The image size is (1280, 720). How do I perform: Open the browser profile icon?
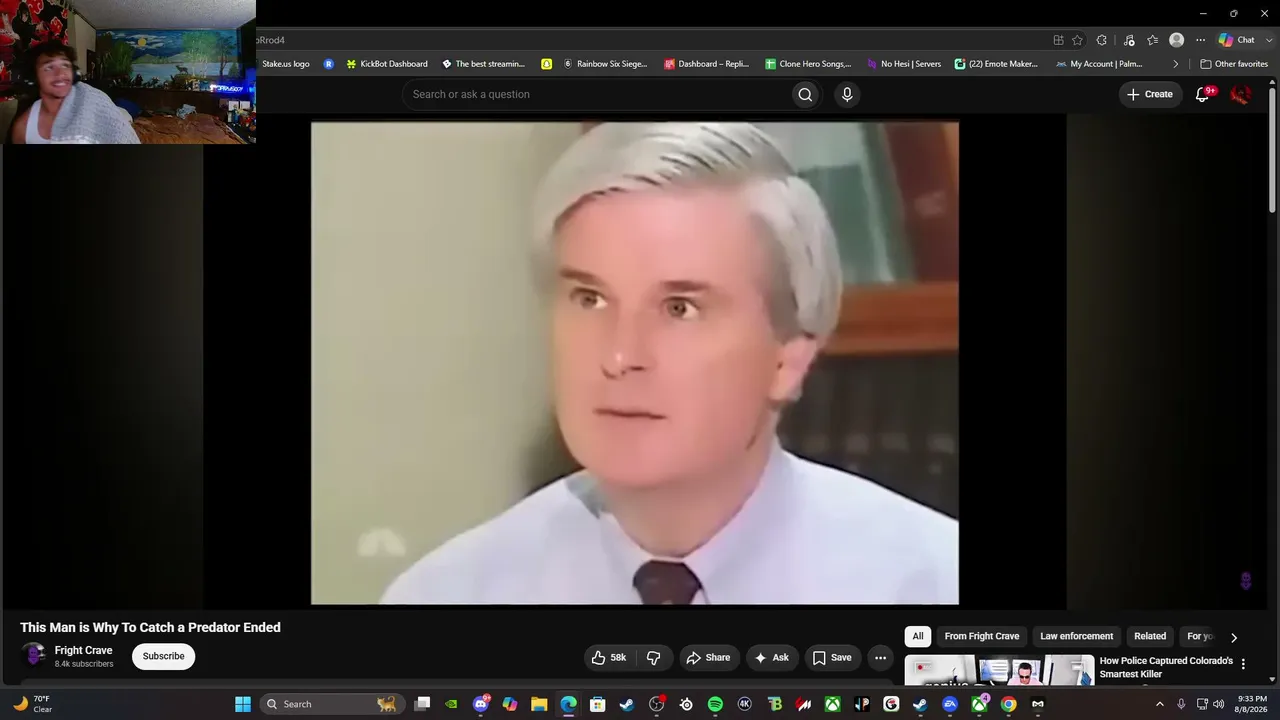tap(1177, 40)
